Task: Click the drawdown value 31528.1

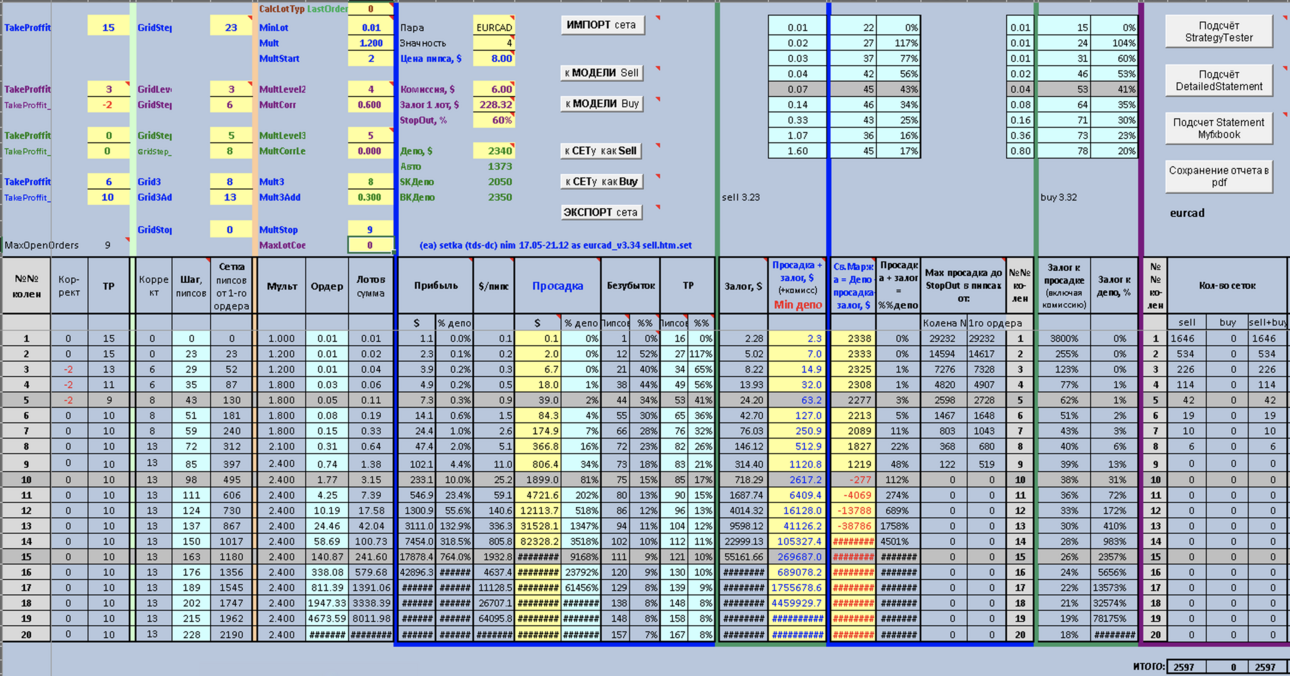Action: pyautogui.click(x=540, y=526)
